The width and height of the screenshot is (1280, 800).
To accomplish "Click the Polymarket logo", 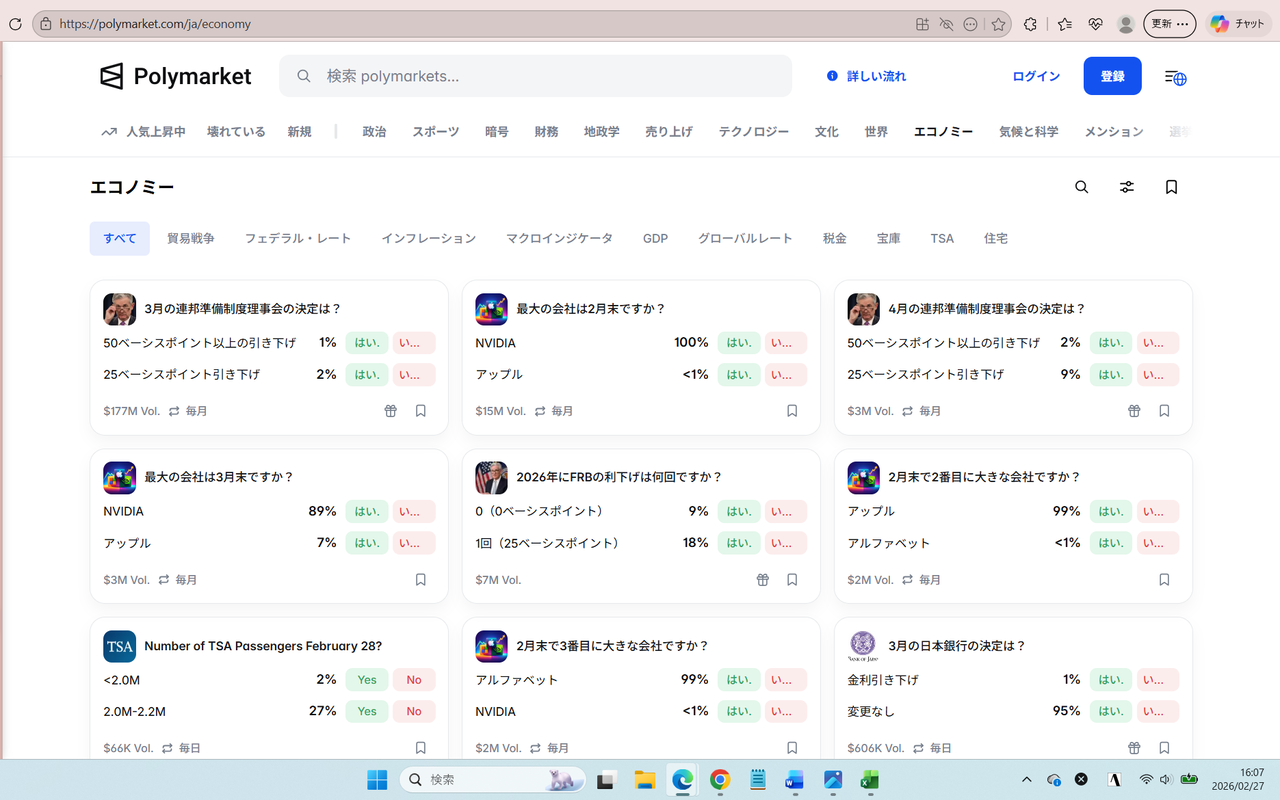I will tap(175, 76).
